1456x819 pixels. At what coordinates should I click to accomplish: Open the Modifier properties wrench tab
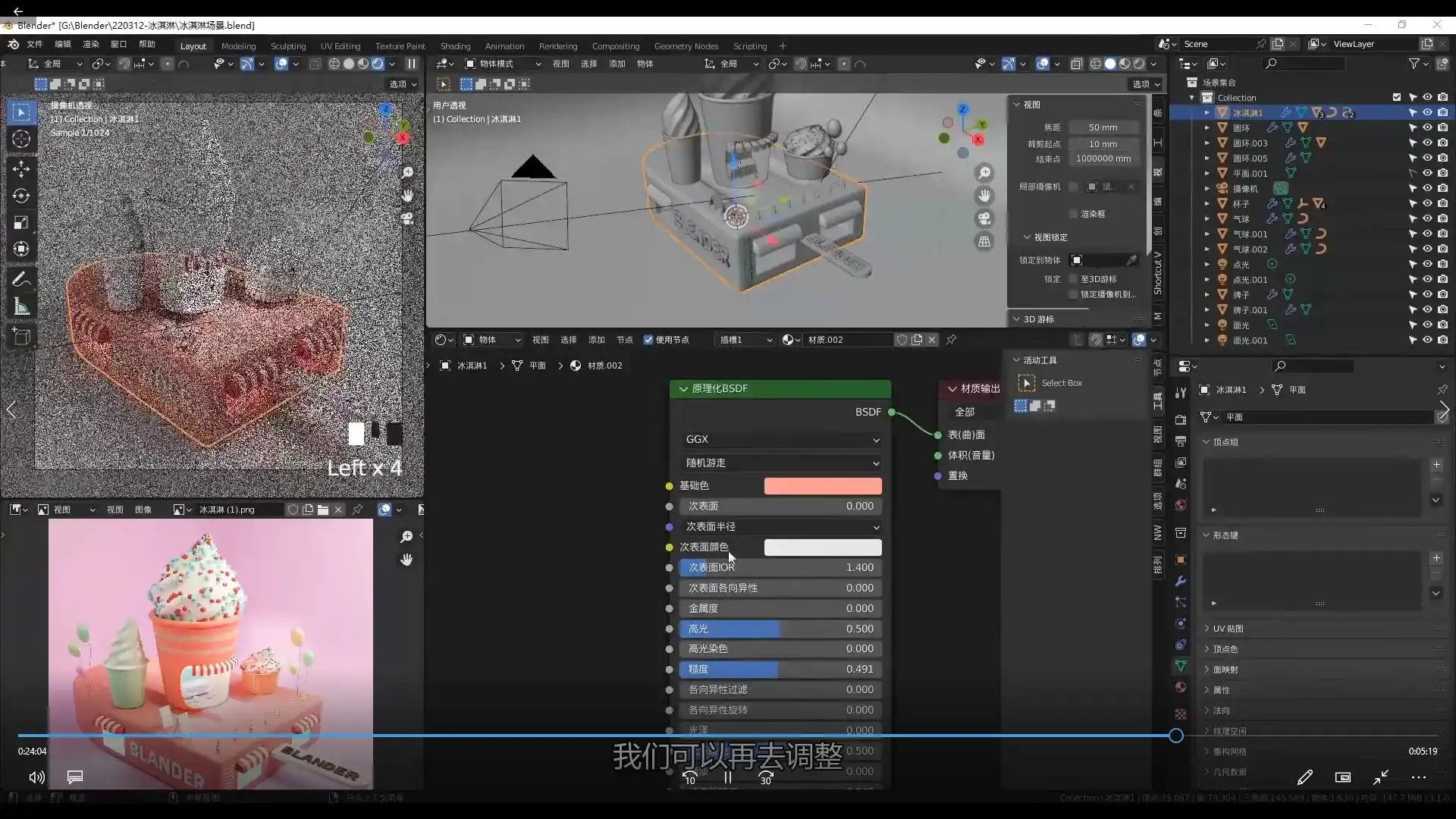coord(1181,580)
